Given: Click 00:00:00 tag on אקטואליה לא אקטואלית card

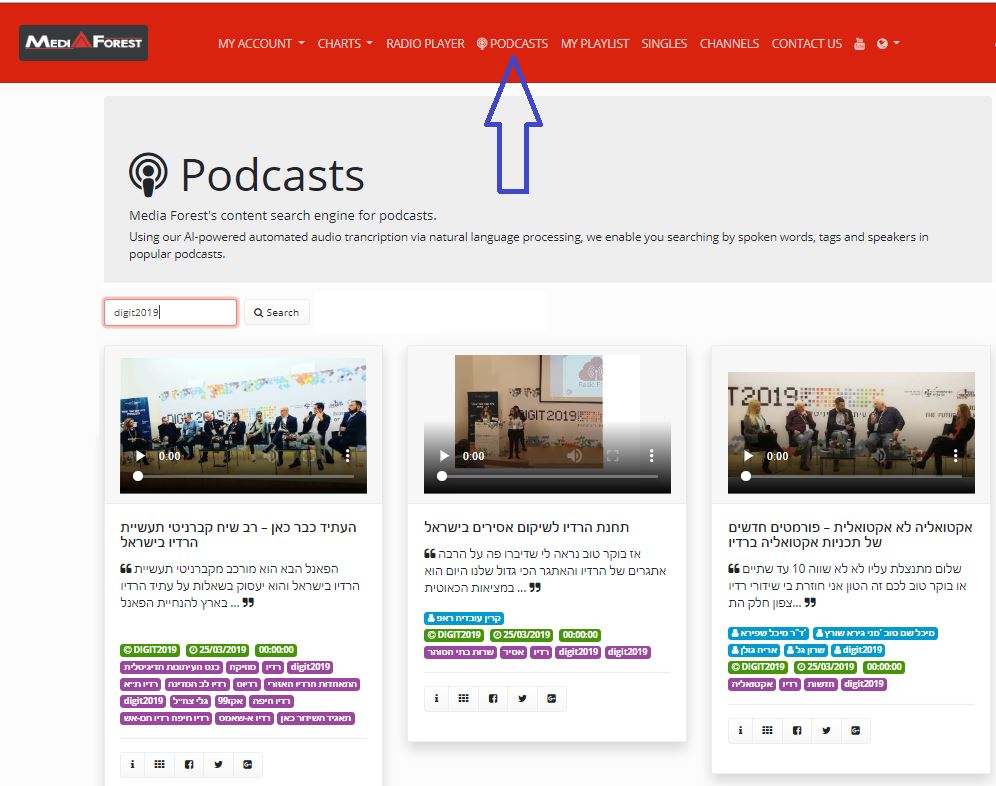Looking at the screenshot, I should [x=884, y=667].
